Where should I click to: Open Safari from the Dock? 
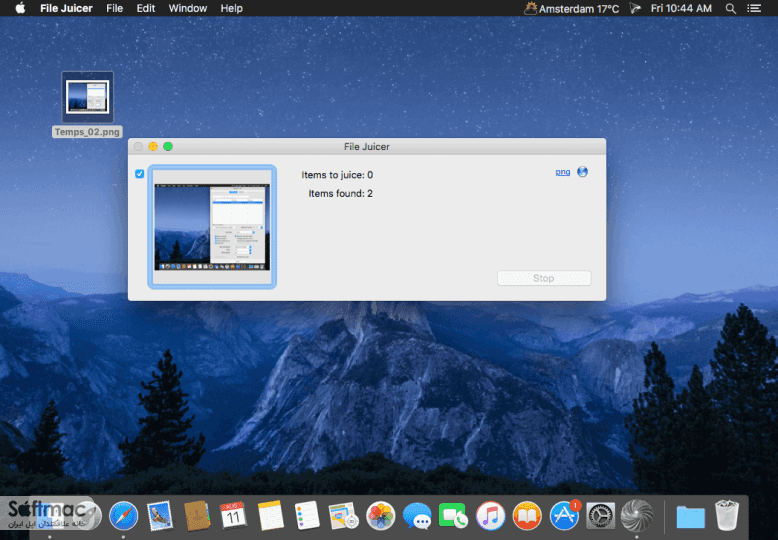(x=123, y=516)
